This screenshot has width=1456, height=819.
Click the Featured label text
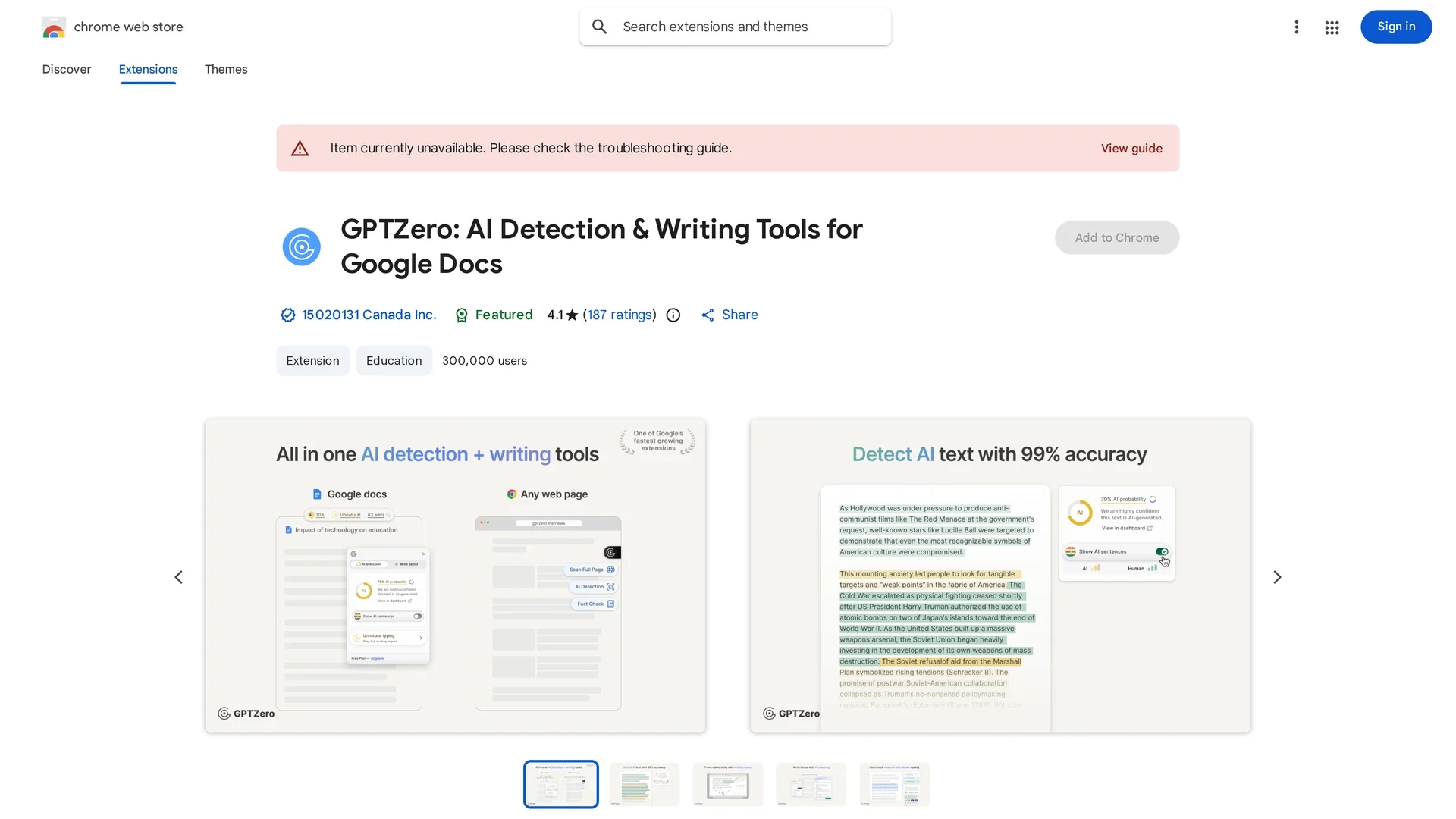tap(504, 315)
